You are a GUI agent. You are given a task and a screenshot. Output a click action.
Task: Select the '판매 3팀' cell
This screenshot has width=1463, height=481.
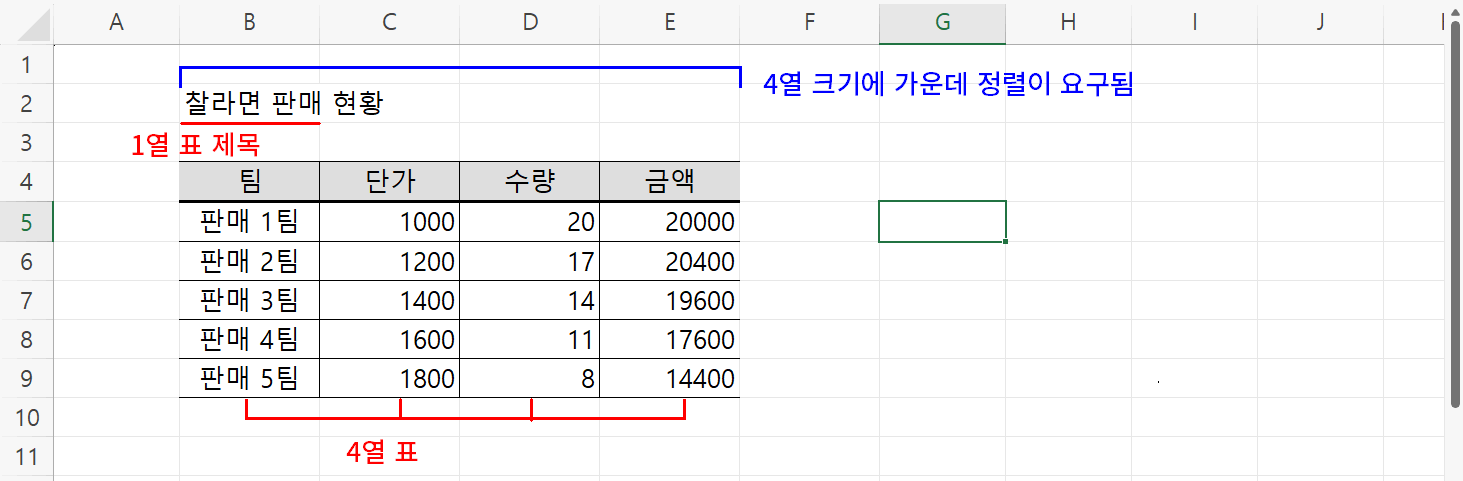tap(249, 300)
